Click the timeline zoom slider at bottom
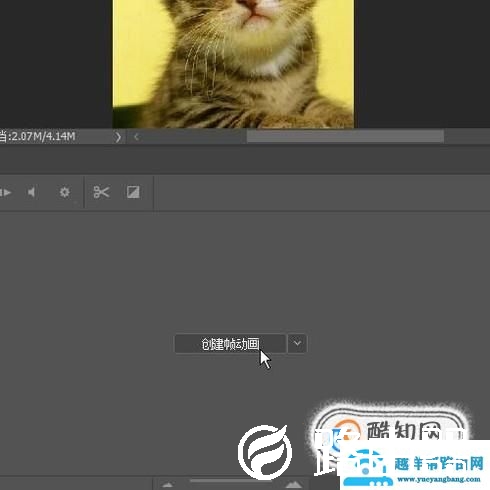490x490 pixels. [x=231, y=481]
